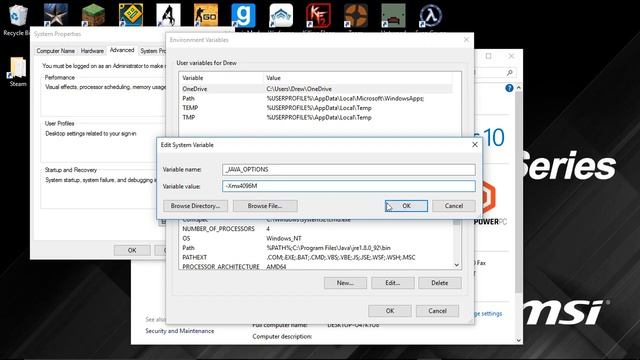Open the Steam folder on the desktop
This screenshot has width=640, height=360.
pyautogui.click(x=18, y=72)
